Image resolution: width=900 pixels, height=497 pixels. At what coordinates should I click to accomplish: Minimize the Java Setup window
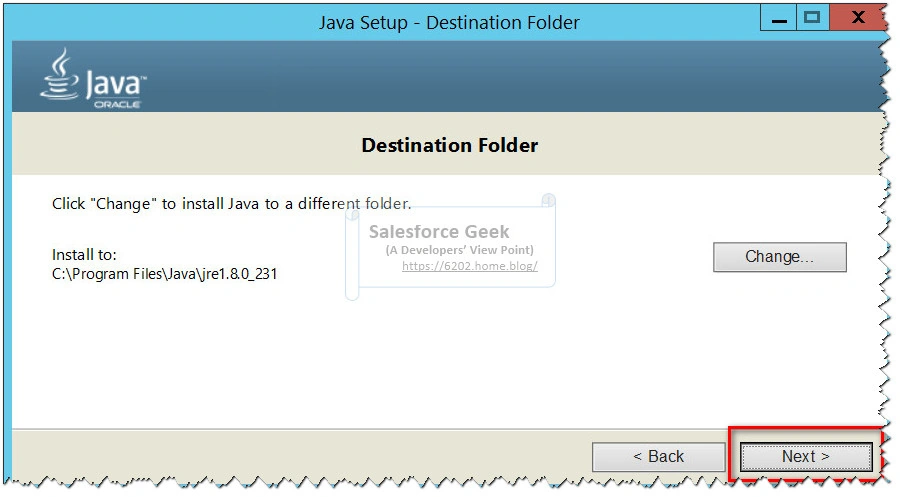pyautogui.click(x=779, y=18)
